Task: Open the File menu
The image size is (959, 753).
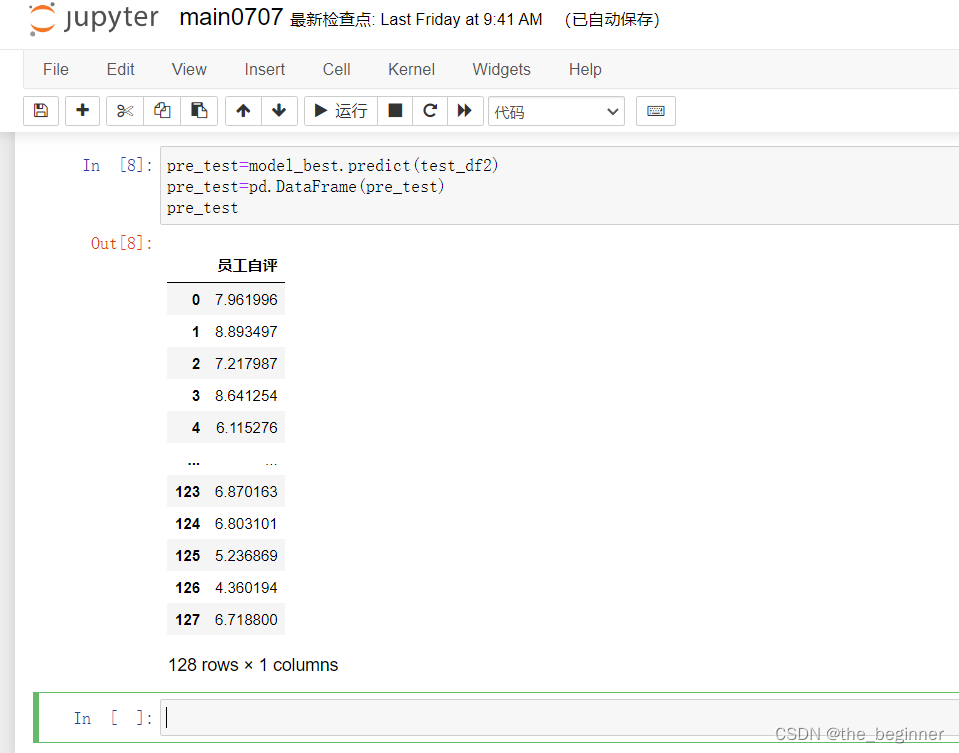Action: pyautogui.click(x=55, y=69)
